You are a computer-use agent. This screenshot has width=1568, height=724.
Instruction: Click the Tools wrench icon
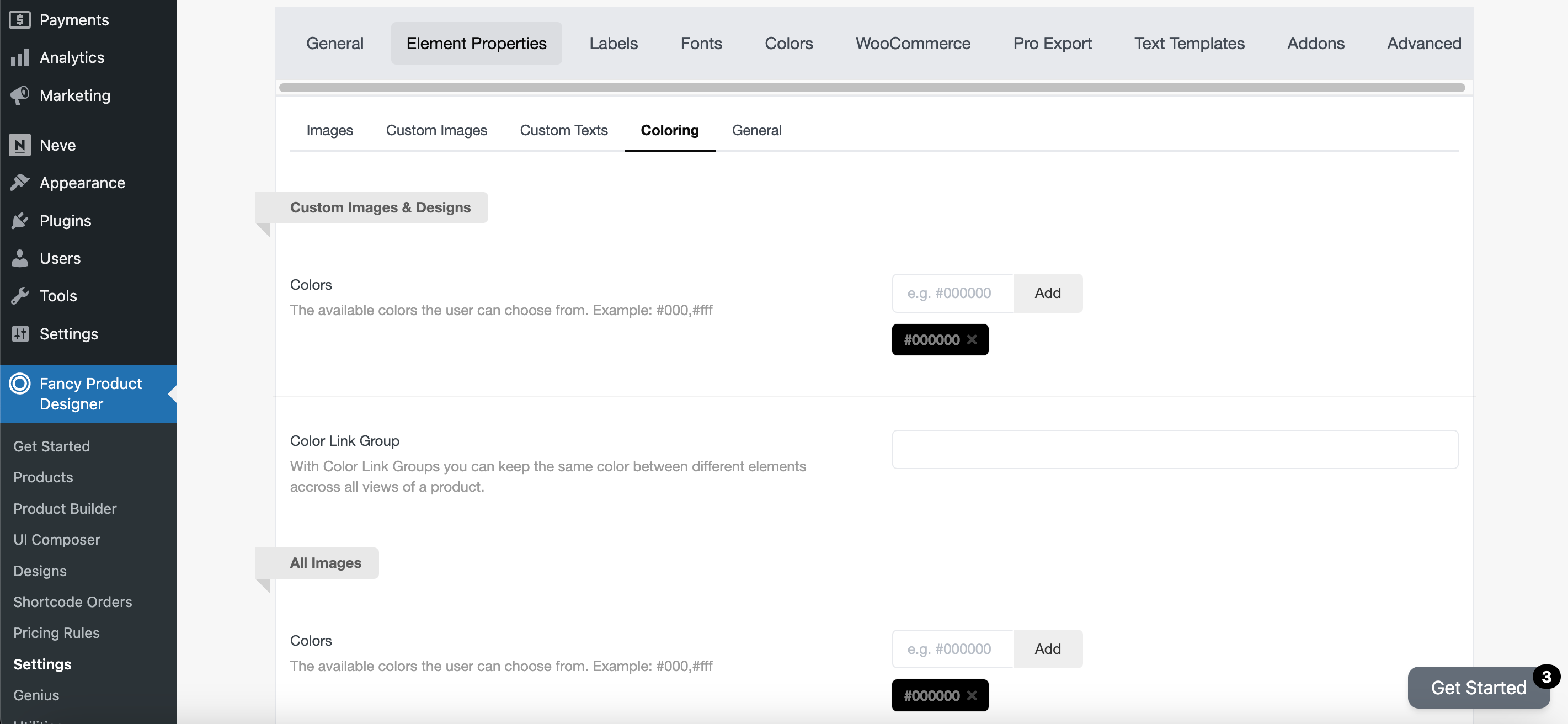[x=19, y=296]
